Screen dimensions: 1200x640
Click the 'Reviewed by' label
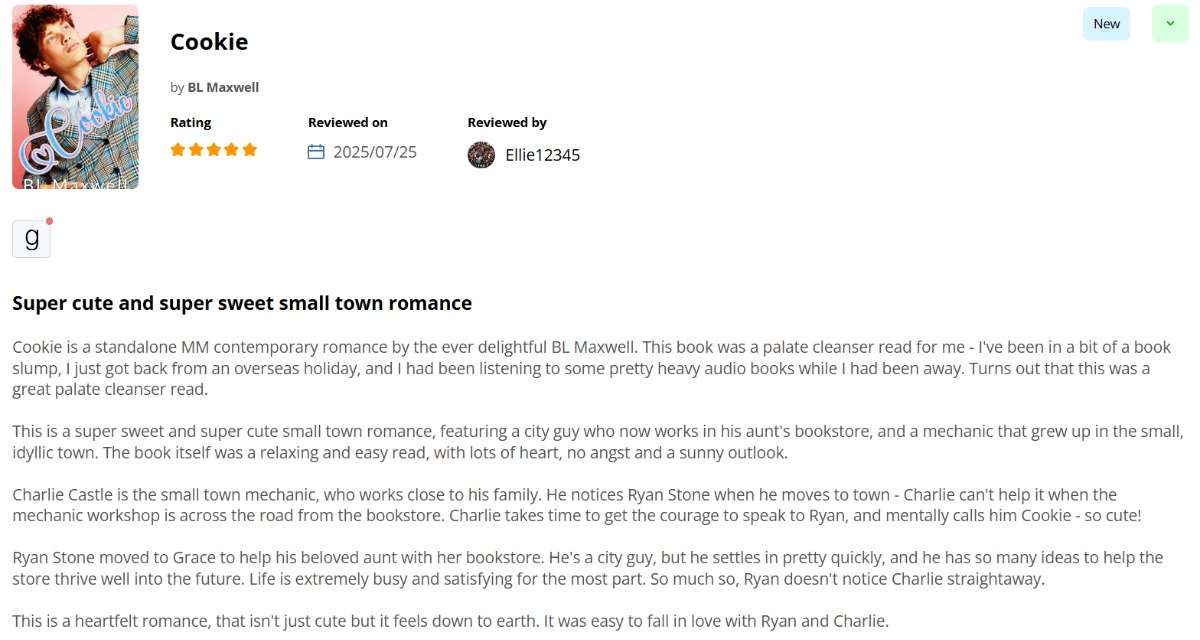pos(507,122)
